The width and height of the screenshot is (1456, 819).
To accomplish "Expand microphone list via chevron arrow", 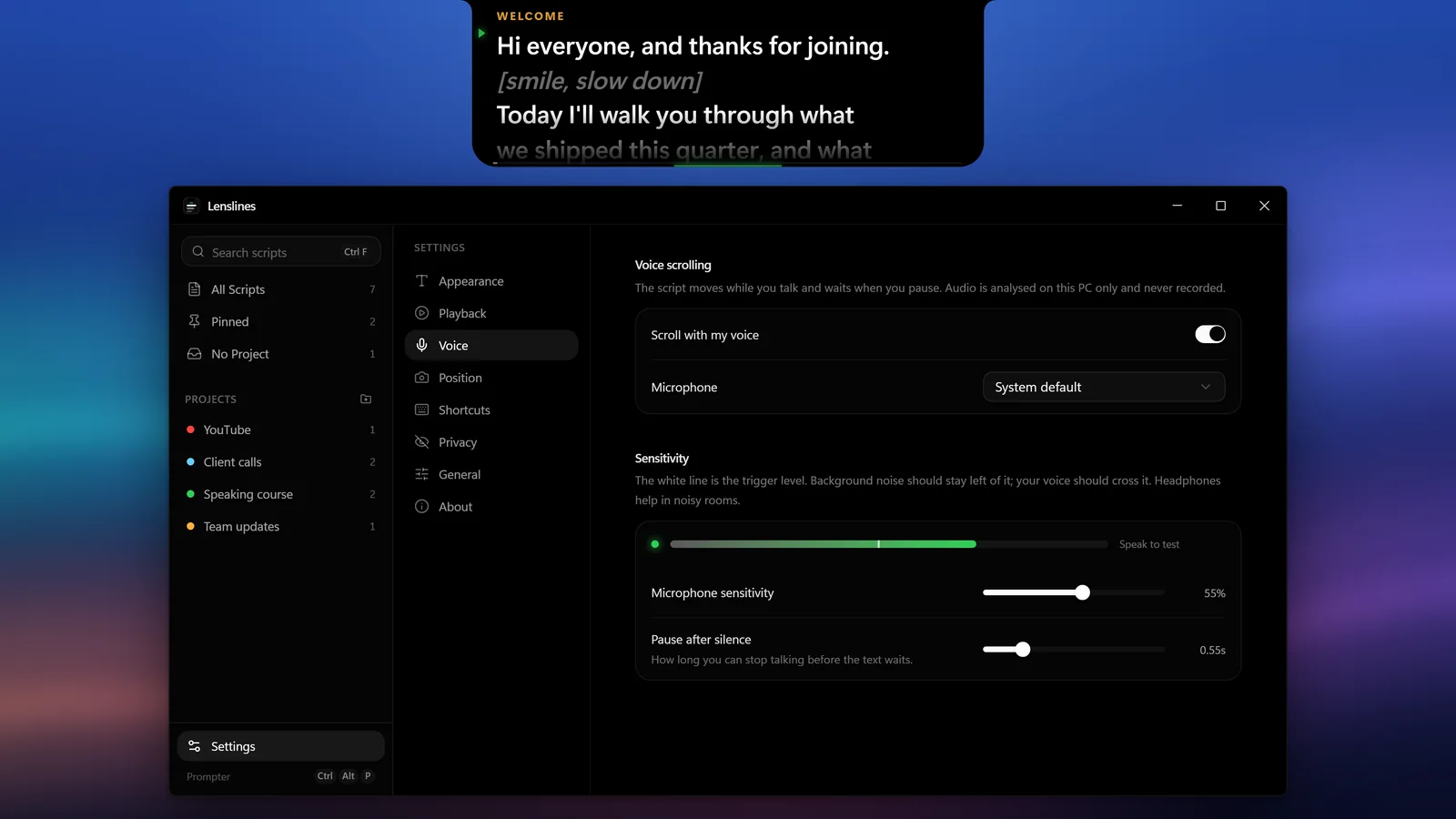I will click(1206, 387).
